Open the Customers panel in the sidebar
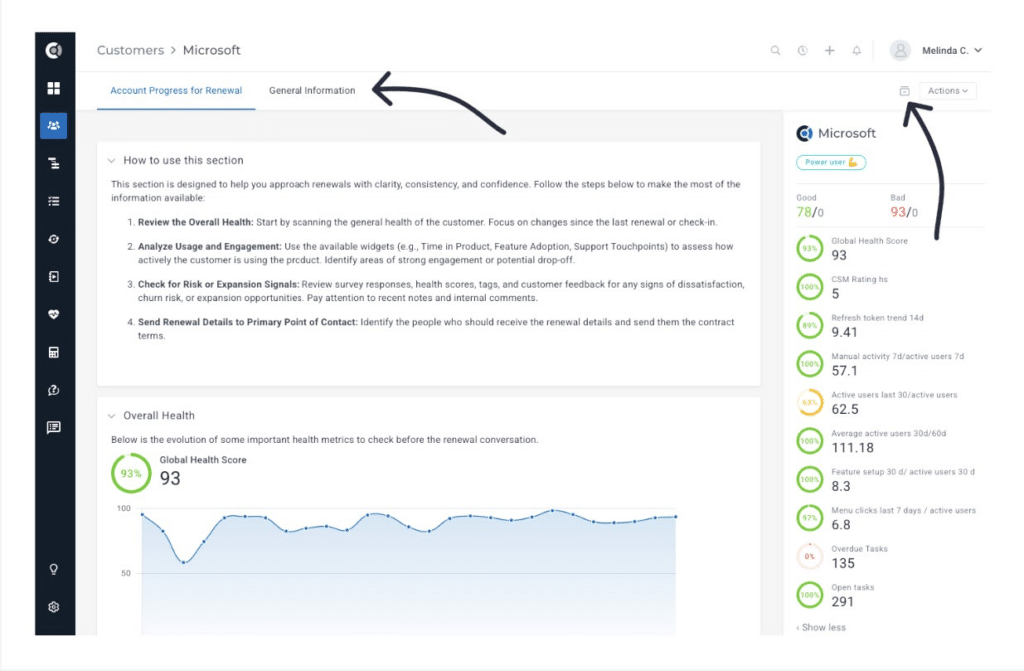Viewport: 1024px width, 671px height. point(54,125)
